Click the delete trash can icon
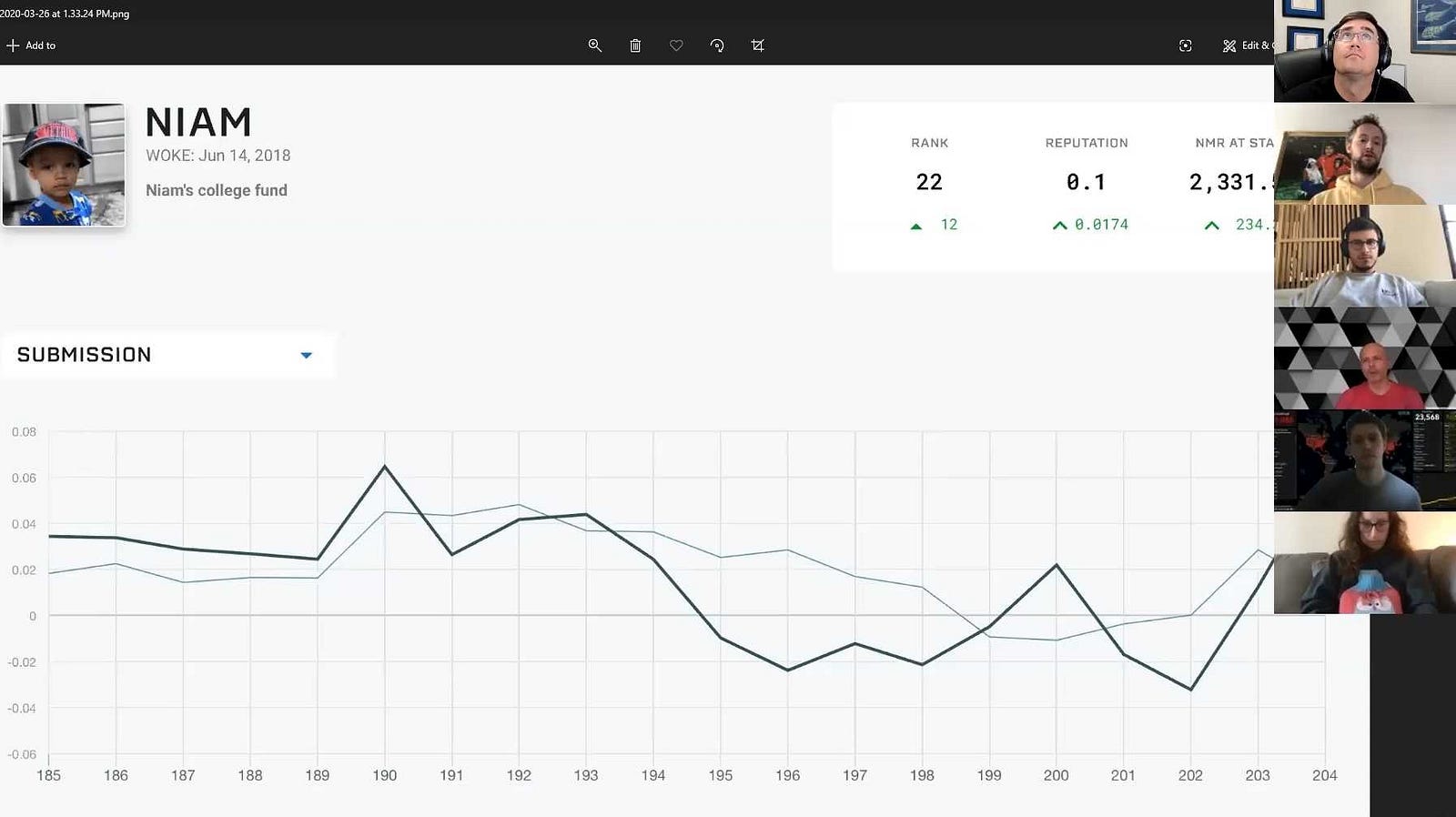Image resolution: width=1456 pixels, height=817 pixels. [635, 45]
